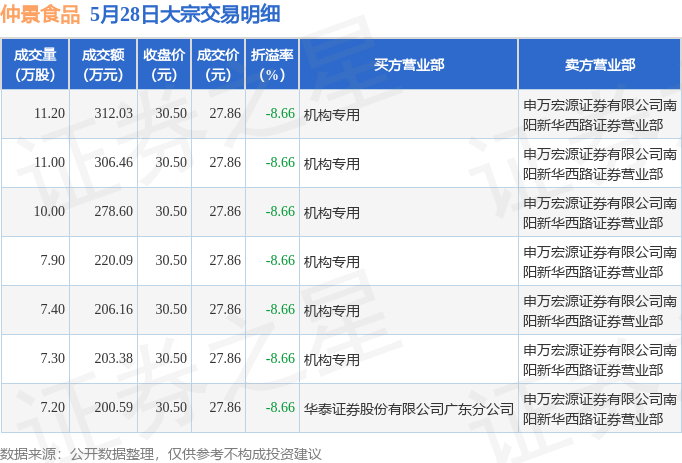Click trade price 27.86 in the 11.00 row
The height and width of the screenshot is (463, 682).
coord(225,162)
